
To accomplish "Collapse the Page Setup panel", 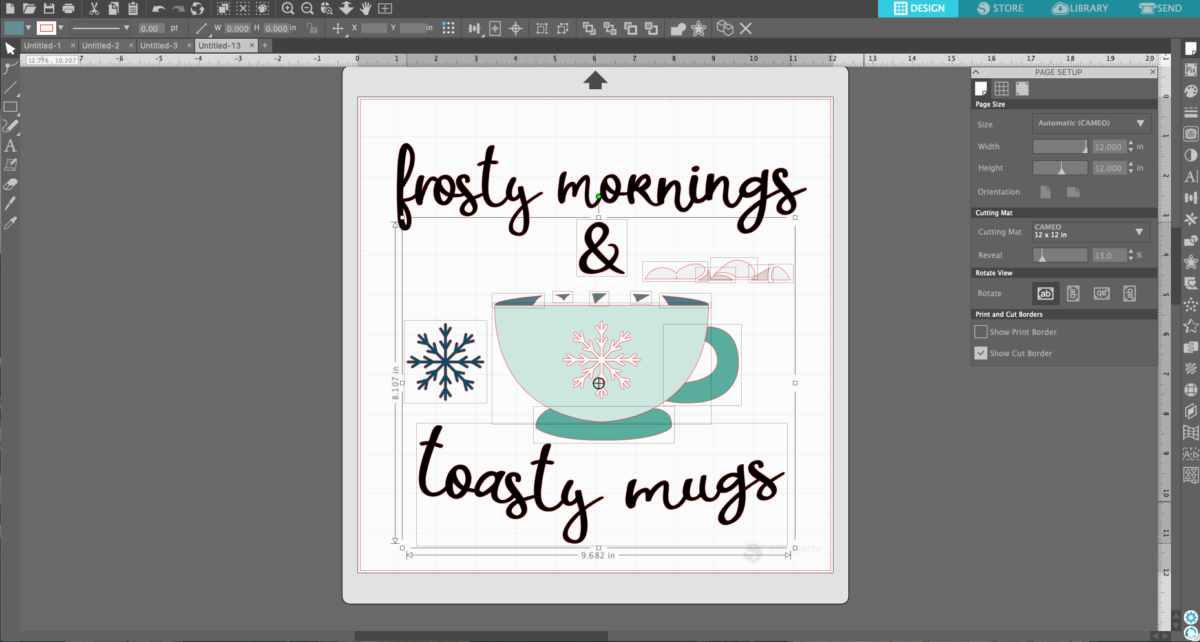I will point(976,72).
